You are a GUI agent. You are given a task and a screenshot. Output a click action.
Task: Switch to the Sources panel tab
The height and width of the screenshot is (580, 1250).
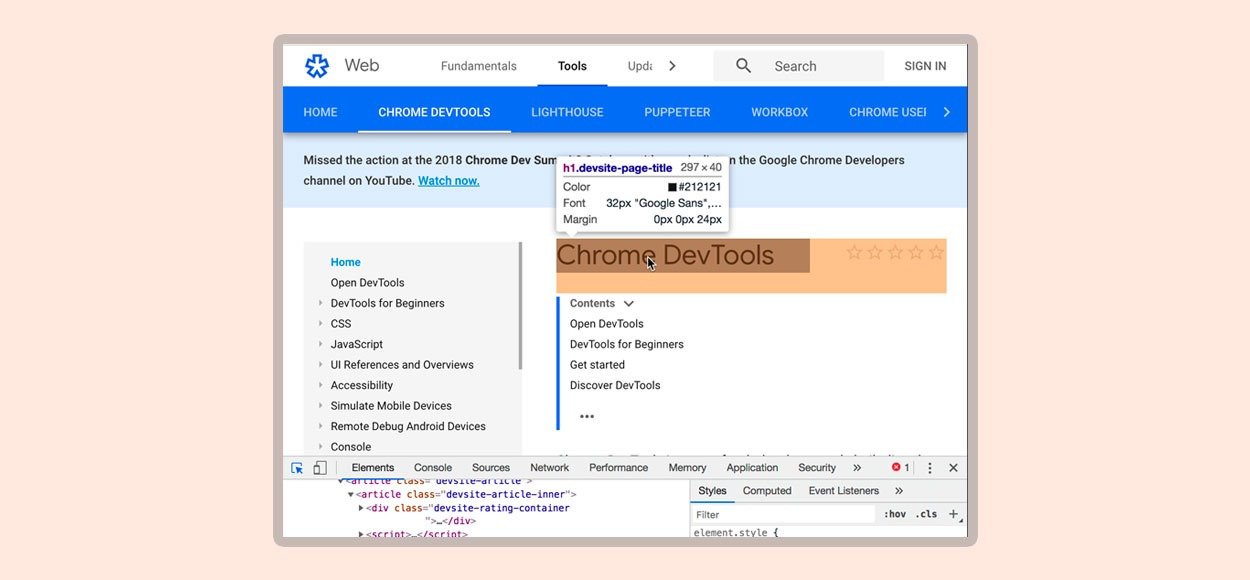[x=491, y=468]
